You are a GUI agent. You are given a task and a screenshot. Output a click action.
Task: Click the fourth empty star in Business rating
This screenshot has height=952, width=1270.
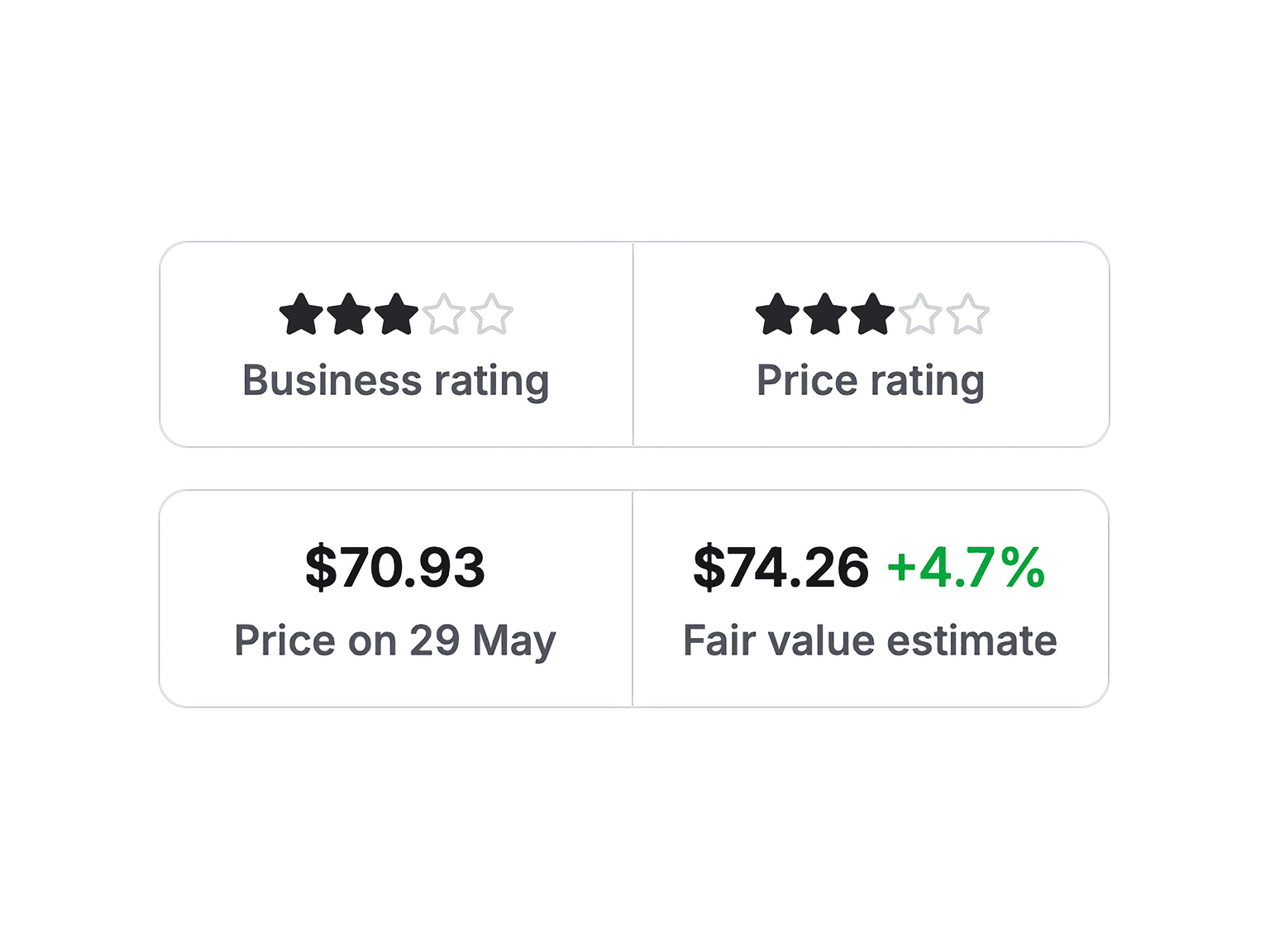point(444,315)
